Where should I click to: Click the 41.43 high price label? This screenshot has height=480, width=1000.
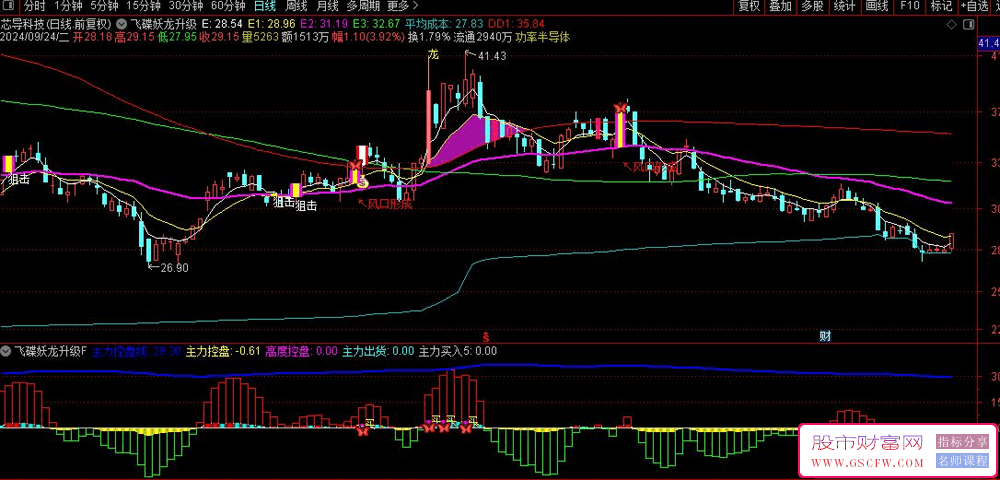pyautogui.click(x=491, y=56)
